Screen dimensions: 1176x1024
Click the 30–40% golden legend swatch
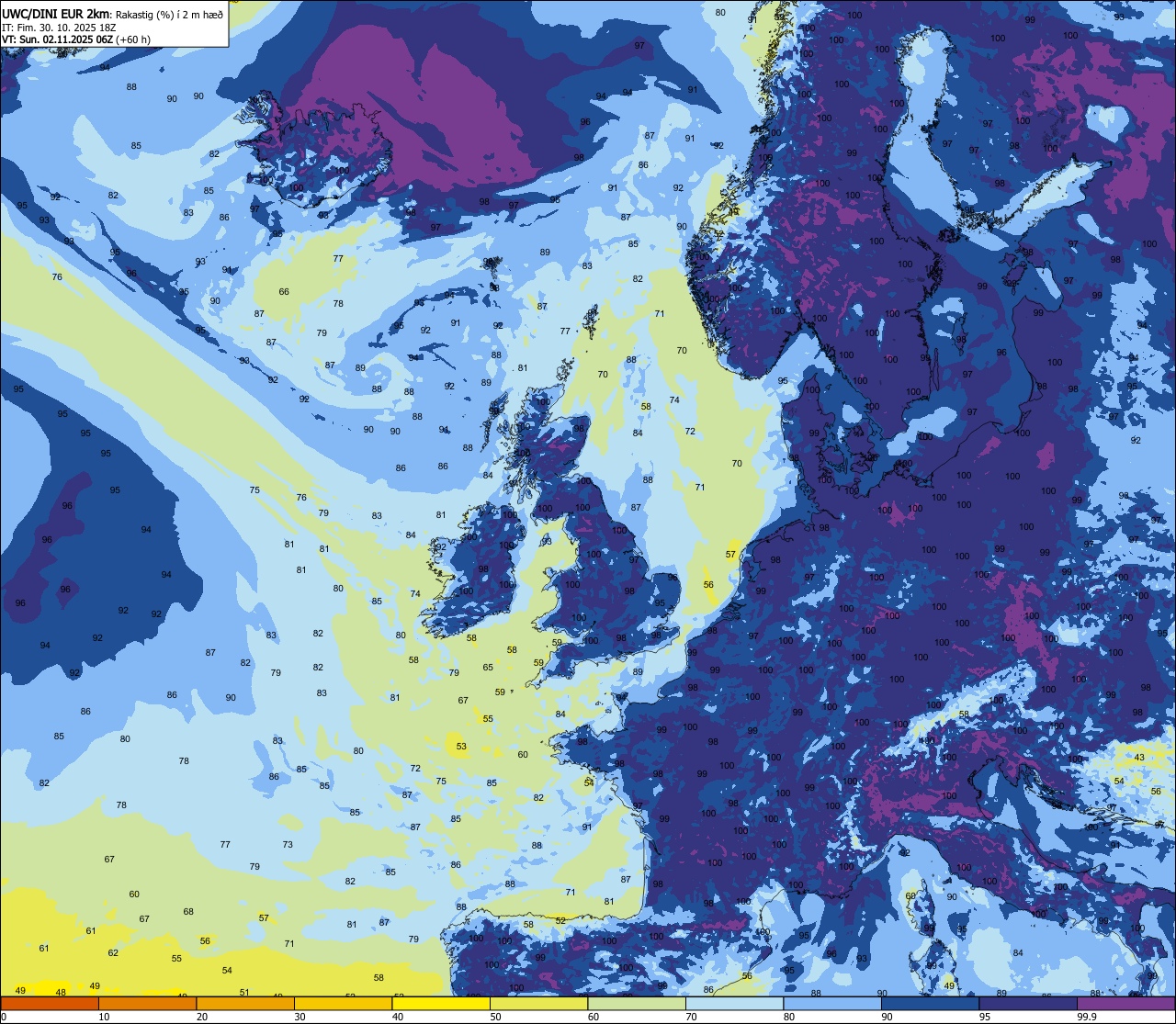(343, 1003)
